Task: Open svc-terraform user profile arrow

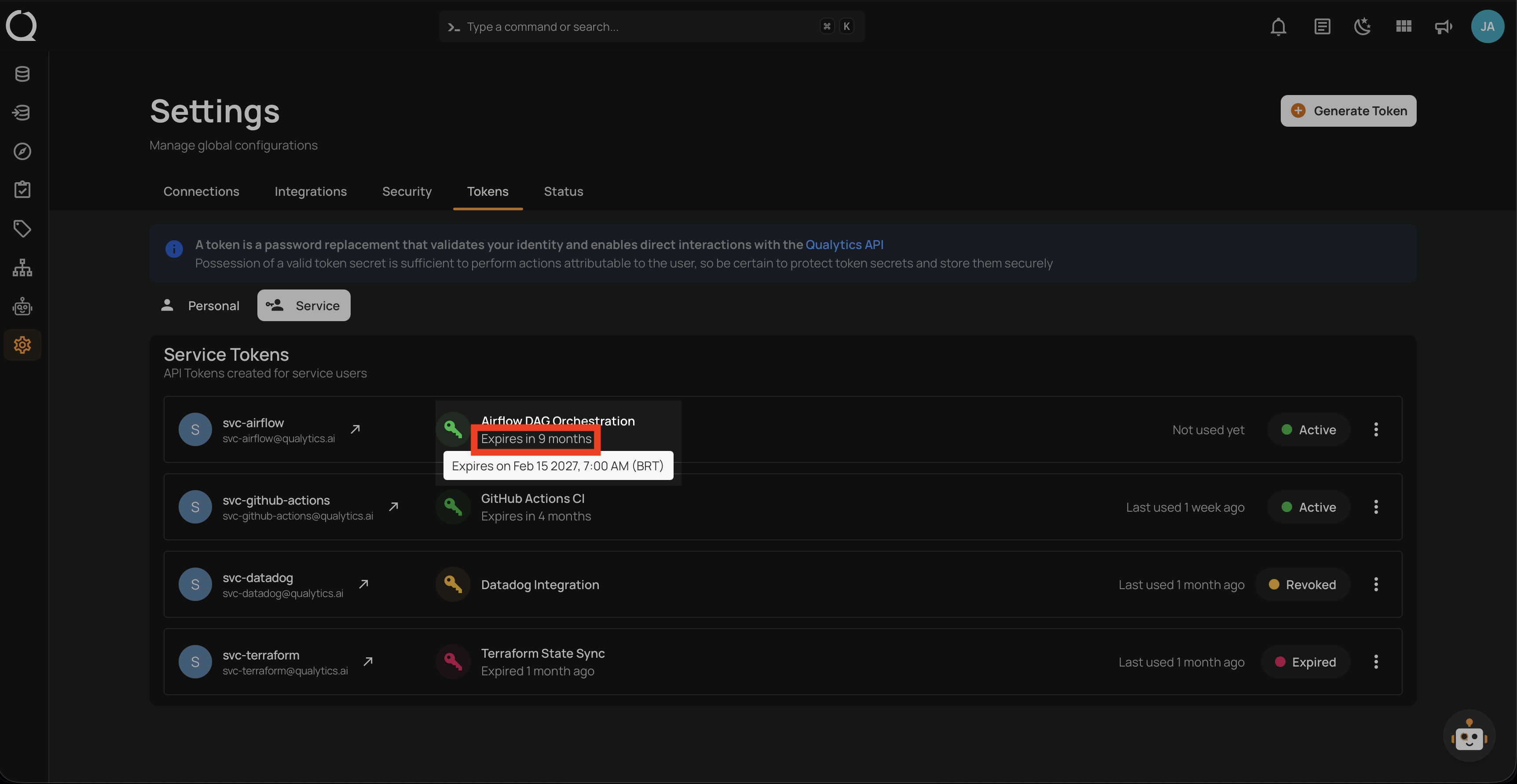Action: pos(369,662)
